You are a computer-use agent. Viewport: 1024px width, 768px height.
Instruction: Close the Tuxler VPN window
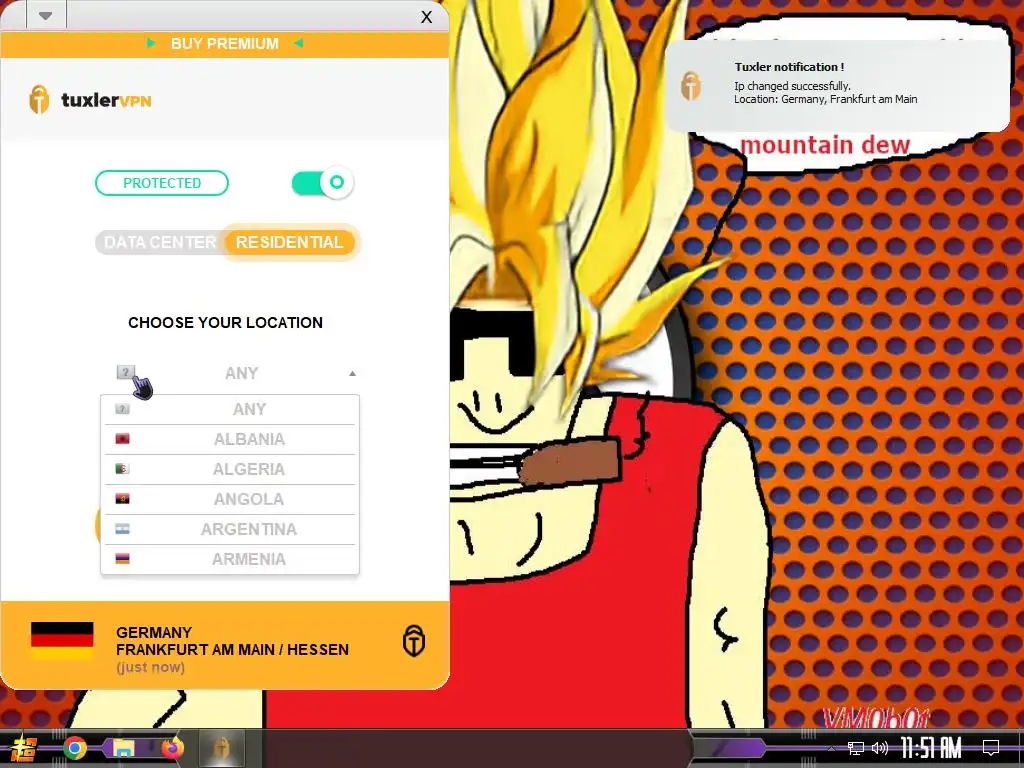(426, 17)
